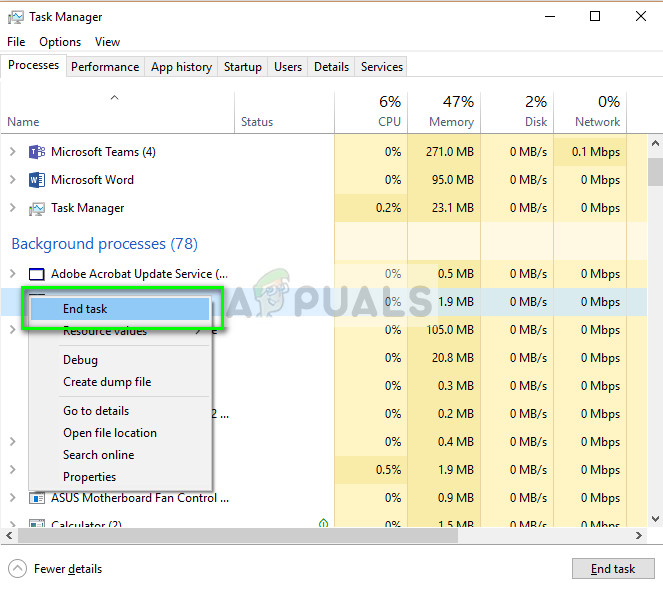Image resolution: width=663 pixels, height=590 pixels.
Task: Select the ASUS Motherboard Fan Control row text
Action: [x=140, y=498]
